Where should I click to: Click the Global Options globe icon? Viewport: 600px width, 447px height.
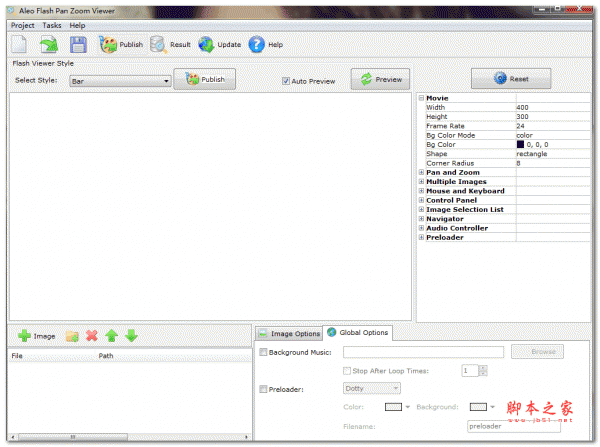click(332, 332)
